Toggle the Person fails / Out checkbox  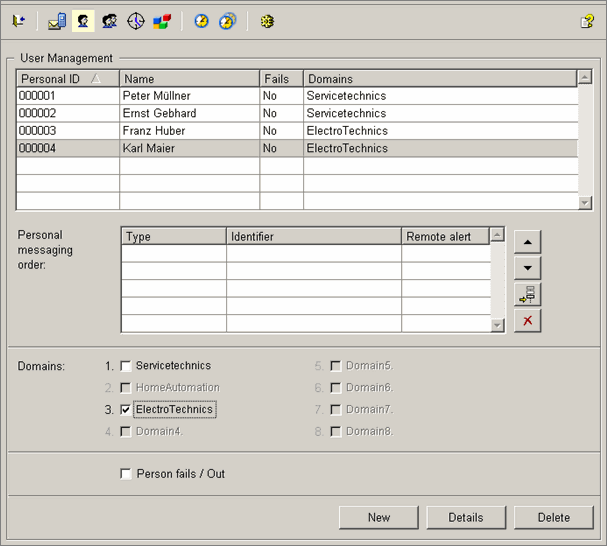pyautogui.click(x=126, y=474)
